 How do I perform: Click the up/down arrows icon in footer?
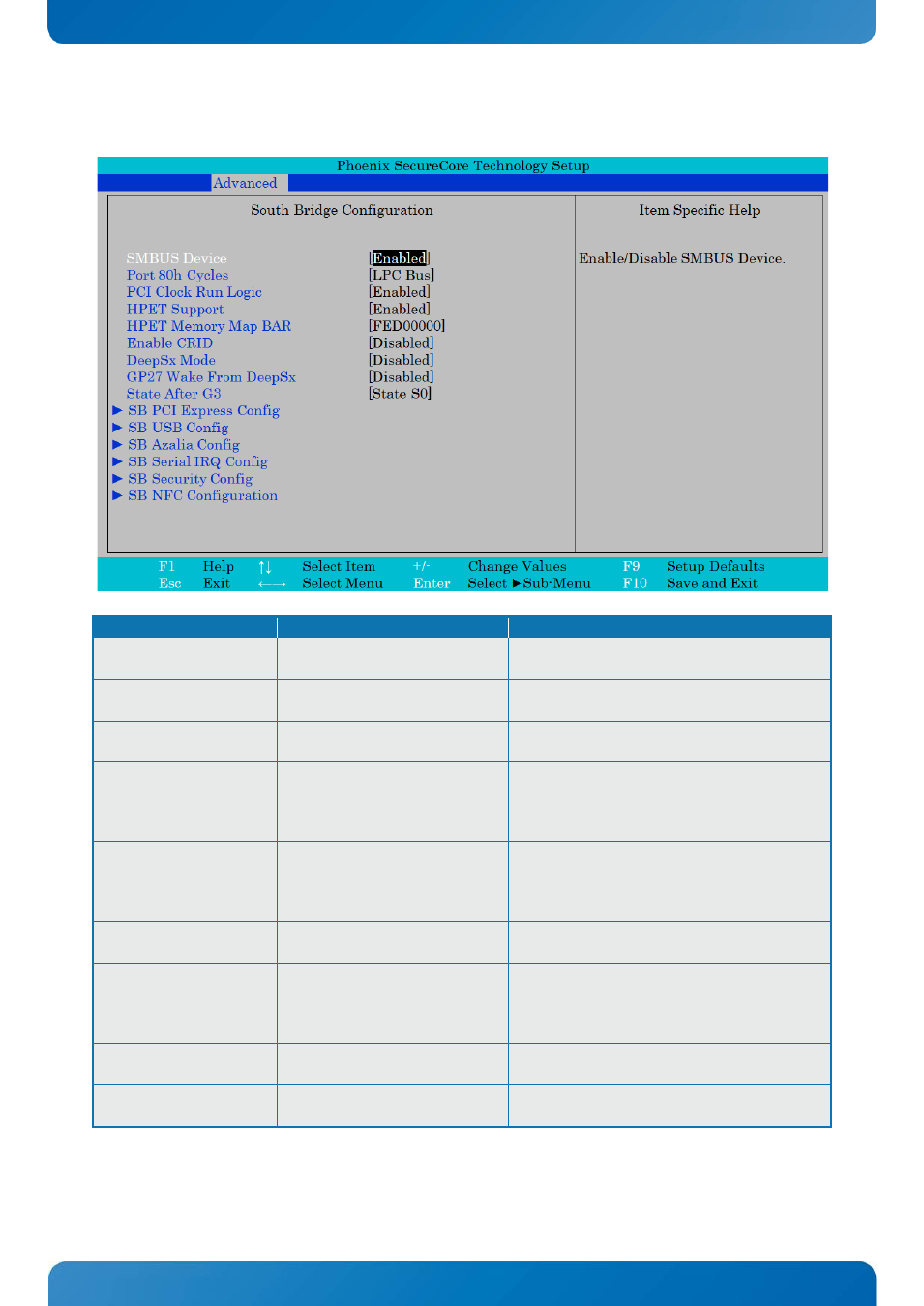(265, 567)
